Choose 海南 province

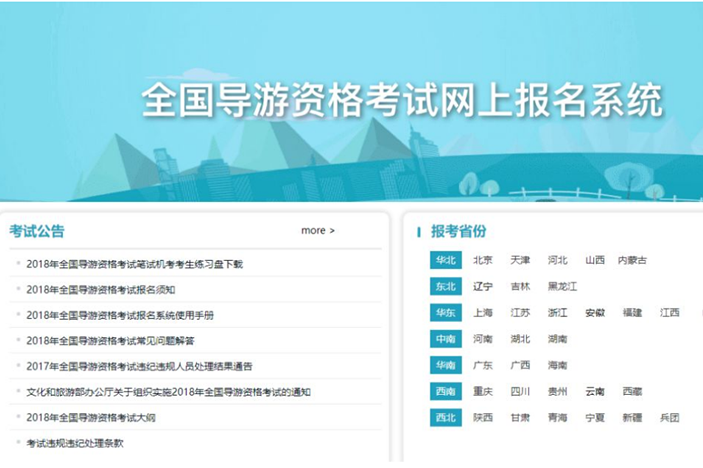point(557,365)
